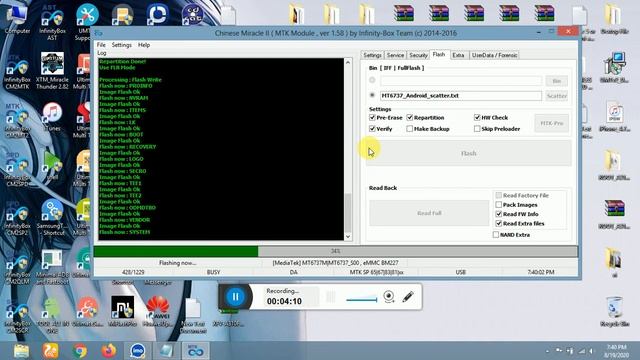Open the MiFlashPro desktop shortcut
The height and width of the screenshot is (360, 640).
click(122, 311)
